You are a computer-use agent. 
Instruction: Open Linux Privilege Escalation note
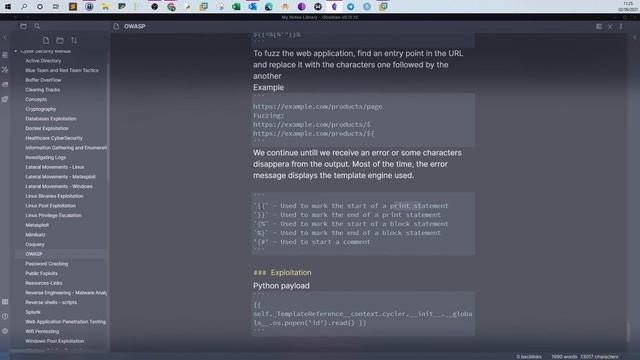(x=53, y=216)
